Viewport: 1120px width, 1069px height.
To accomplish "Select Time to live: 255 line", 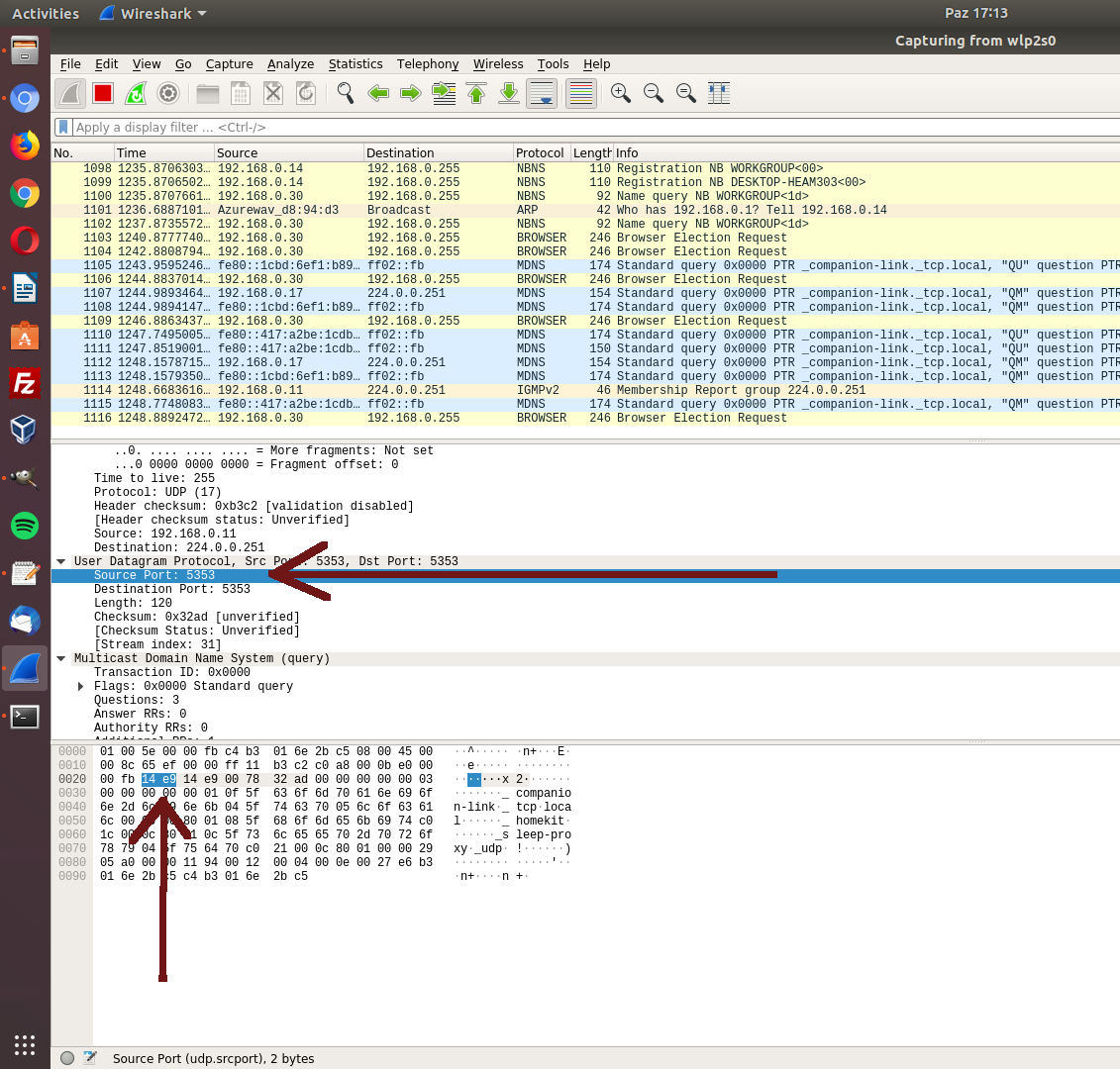I will [154, 478].
